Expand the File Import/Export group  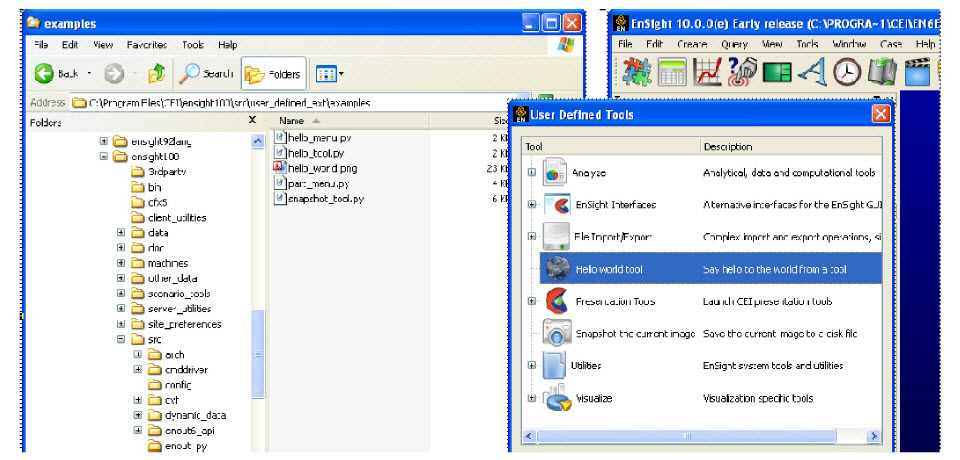point(531,236)
